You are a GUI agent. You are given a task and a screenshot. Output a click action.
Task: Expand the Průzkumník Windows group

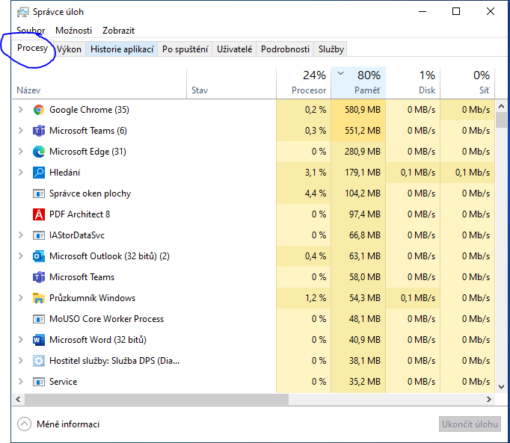[21, 298]
